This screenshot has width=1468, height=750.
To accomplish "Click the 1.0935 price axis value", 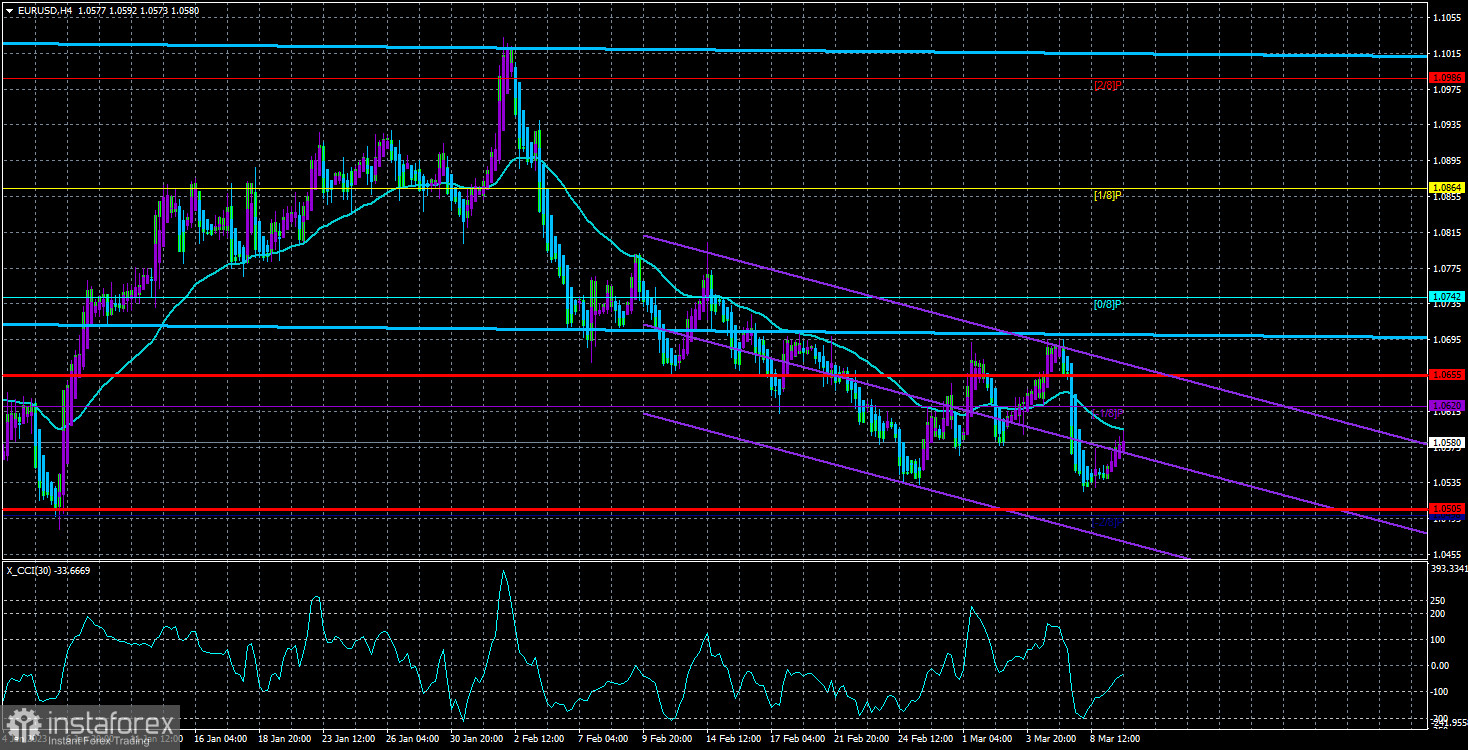I will coord(1447,126).
